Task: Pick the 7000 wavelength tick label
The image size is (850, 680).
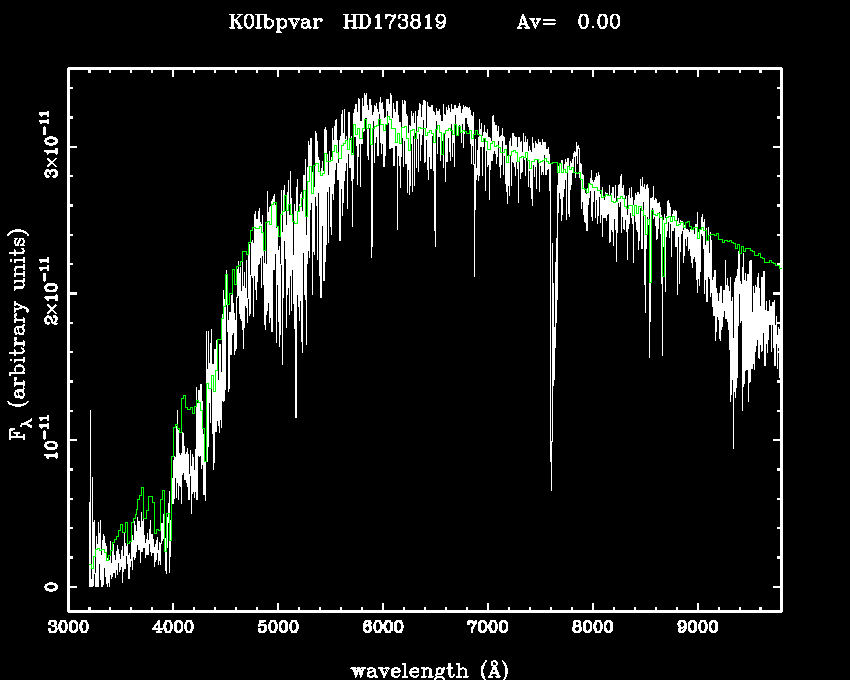Action: point(488,629)
